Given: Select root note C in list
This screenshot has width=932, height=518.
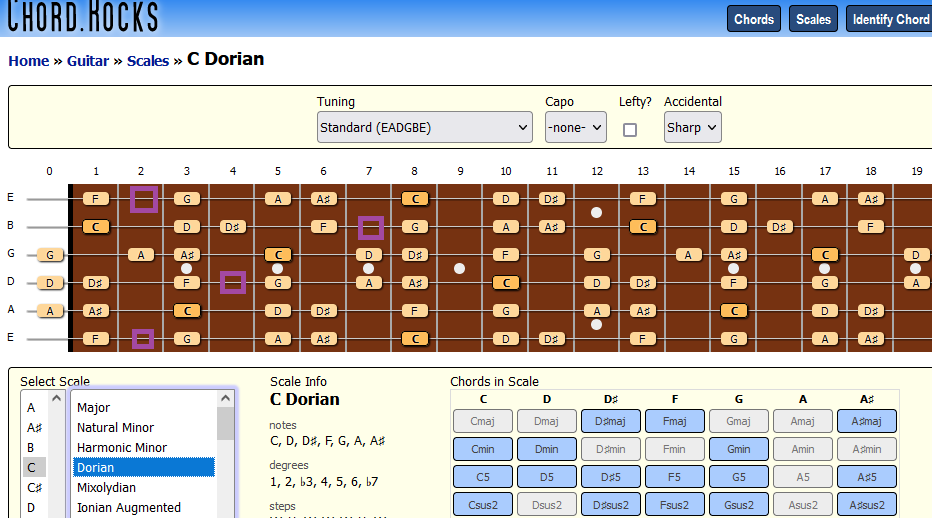Looking at the screenshot, I should 34,467.
